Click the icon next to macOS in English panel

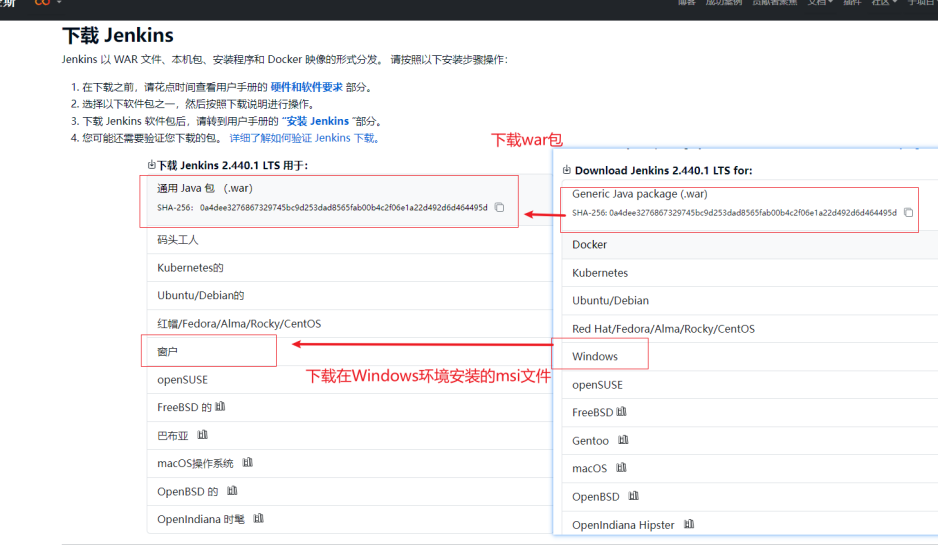621,468
